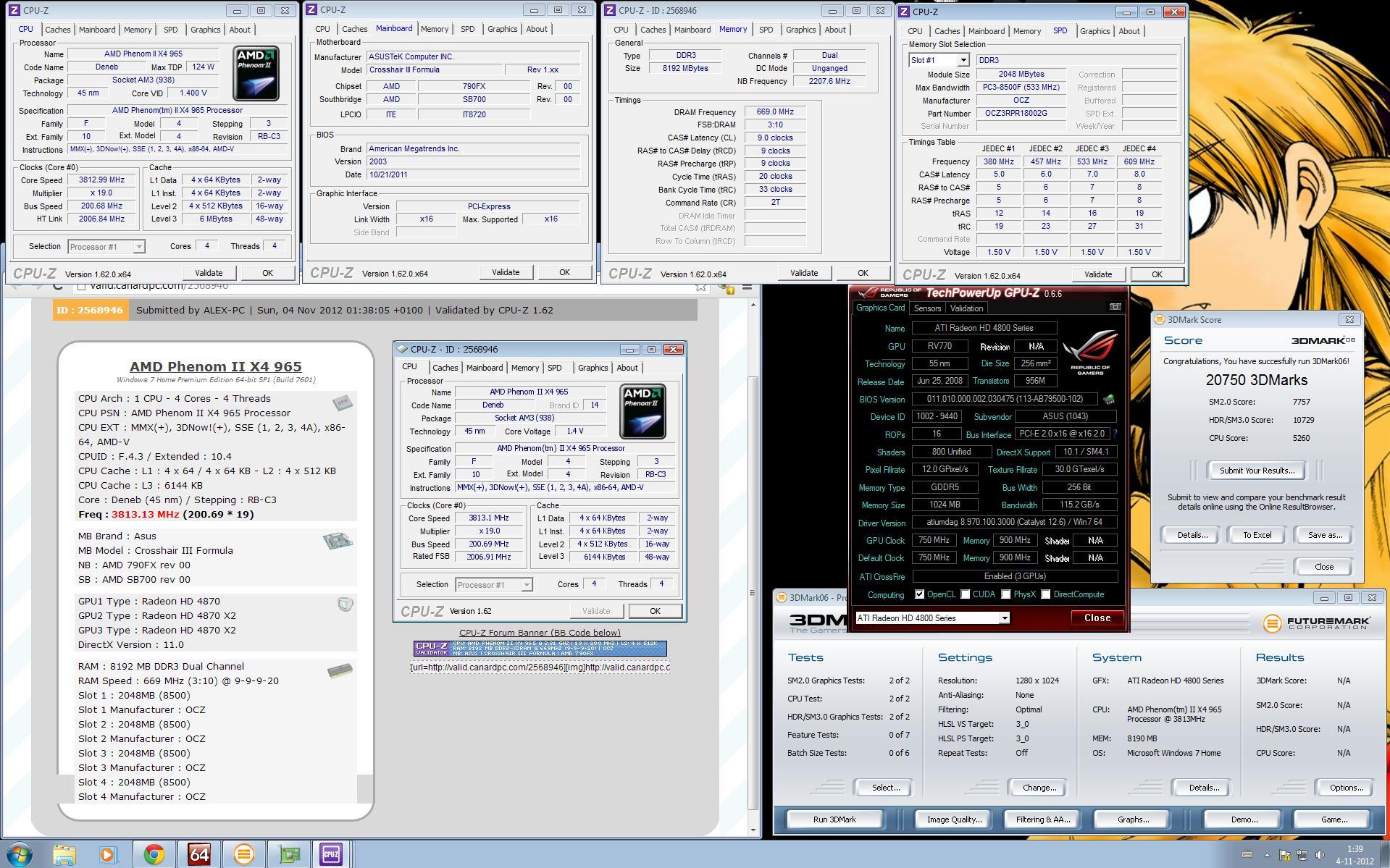Switch to Sensors tab in GPU-Z

point(927,308)
